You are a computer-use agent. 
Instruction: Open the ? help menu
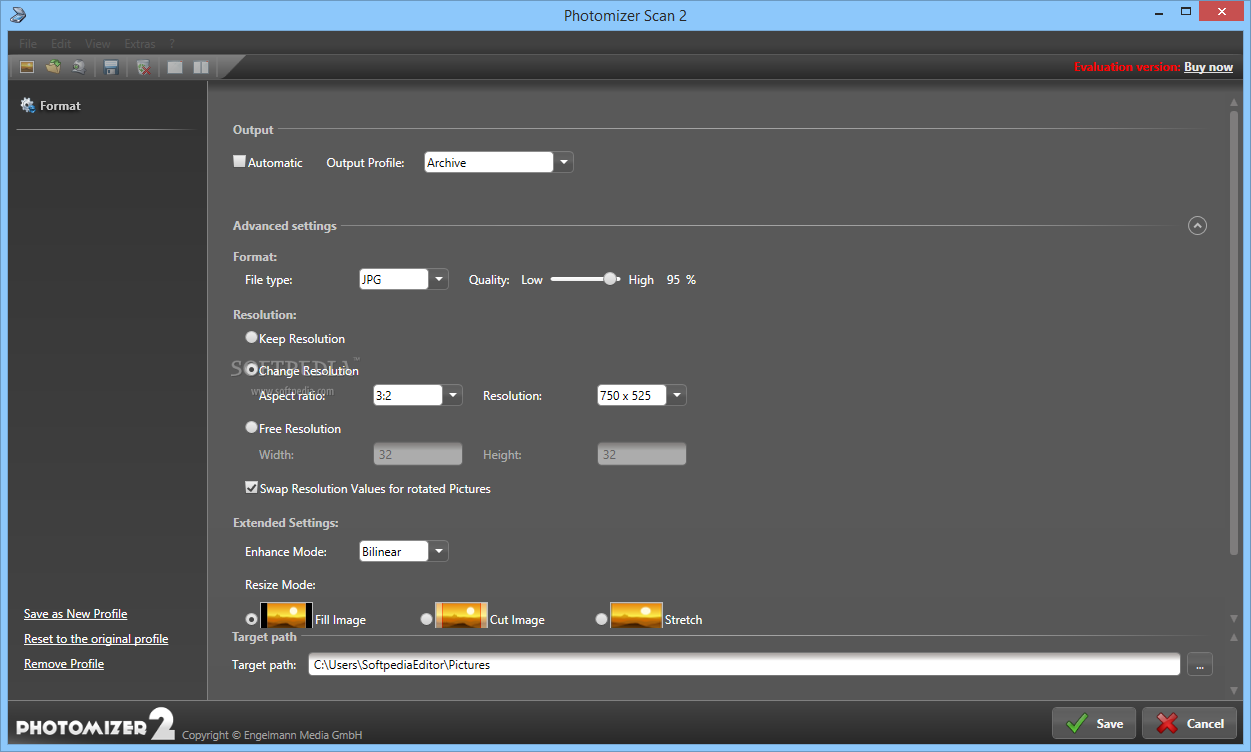click(172, 44)
